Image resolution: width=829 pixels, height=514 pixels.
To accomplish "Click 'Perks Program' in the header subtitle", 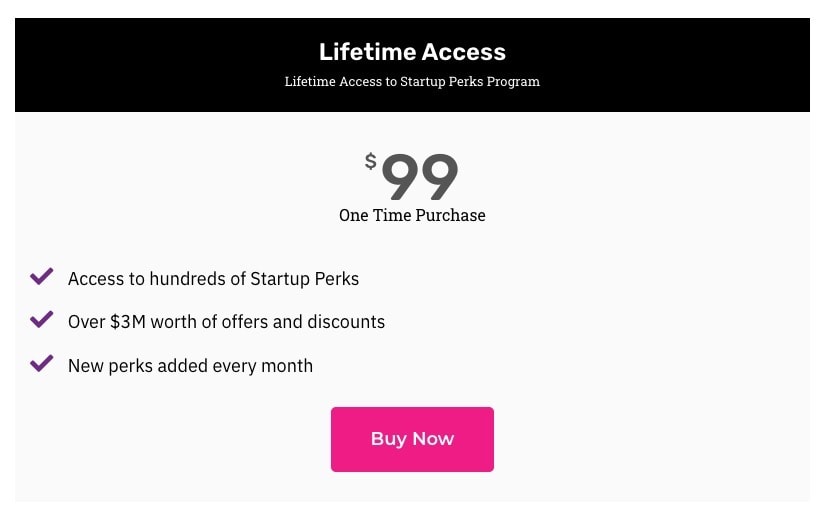I will coord(496,82).
